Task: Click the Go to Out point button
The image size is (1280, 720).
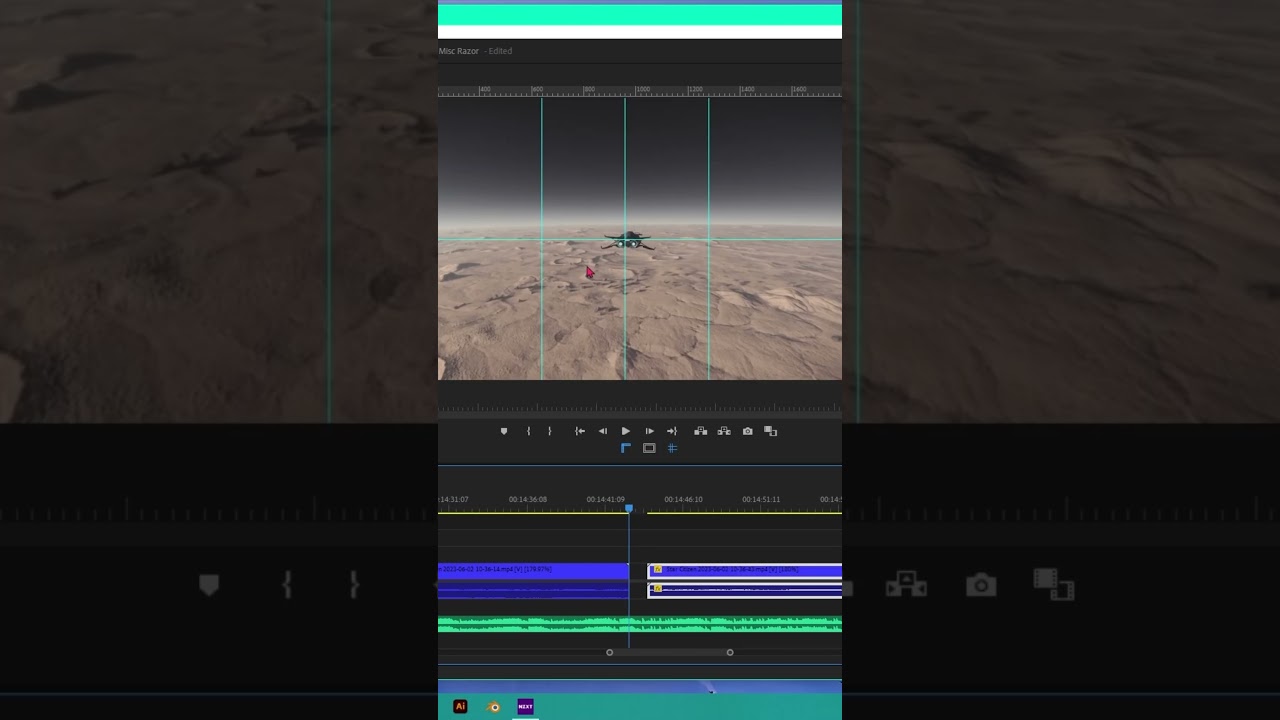Action: [x=672, y=431]
